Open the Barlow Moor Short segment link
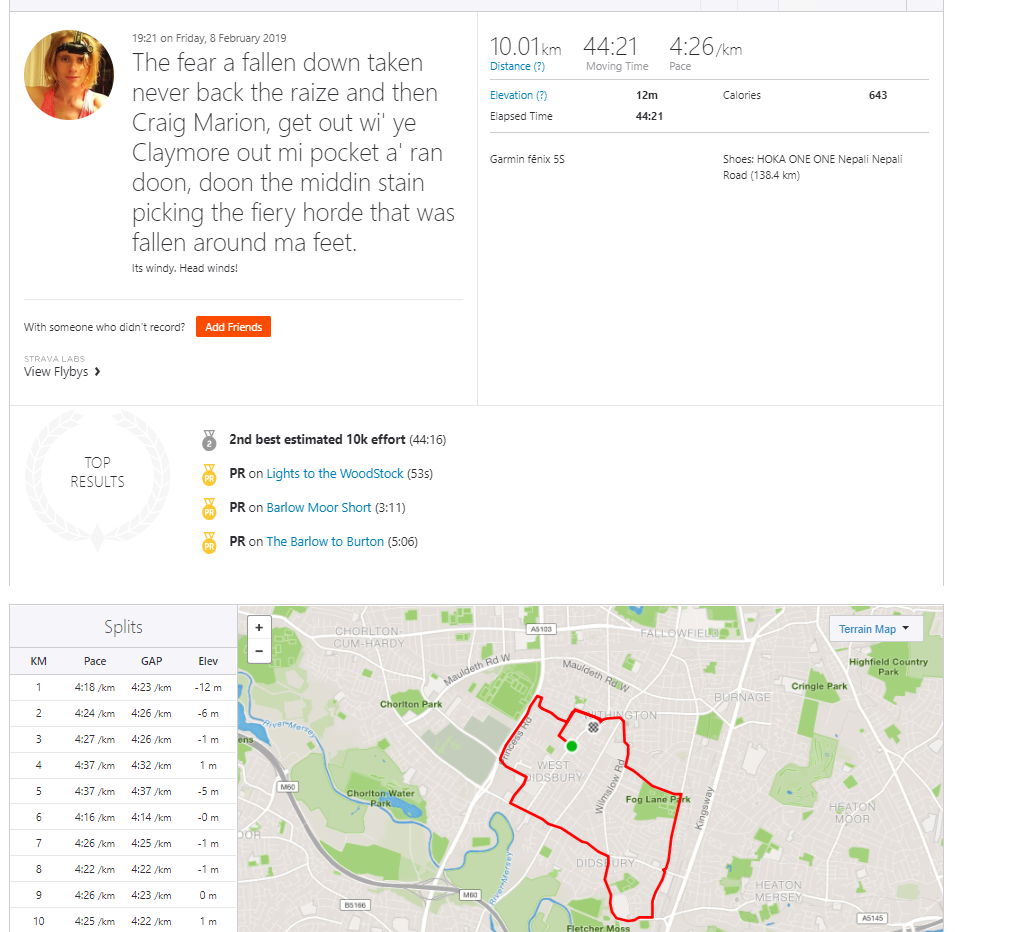Image resolution: width=1035 pixels, height=932 pixels. click(x=319, y=508)
